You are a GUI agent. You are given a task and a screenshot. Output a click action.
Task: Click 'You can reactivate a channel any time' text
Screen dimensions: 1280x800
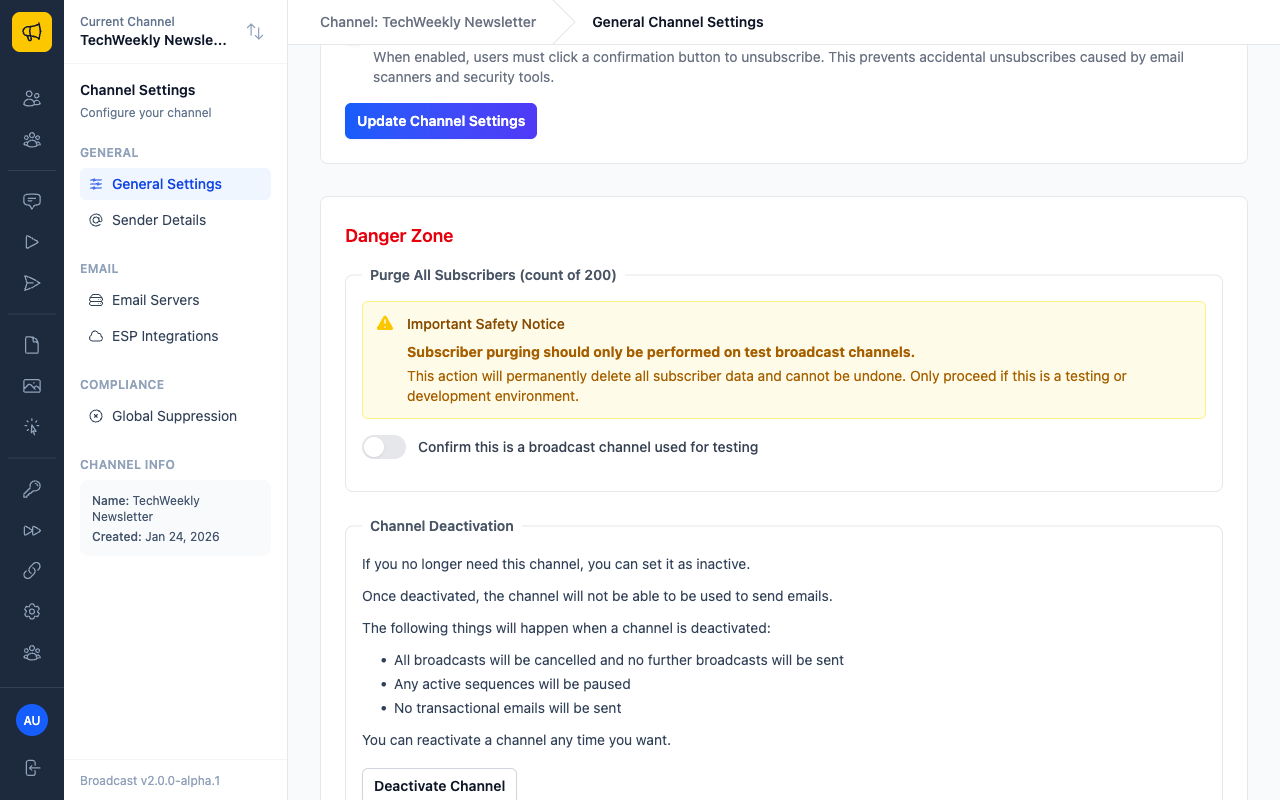(516, 740)
